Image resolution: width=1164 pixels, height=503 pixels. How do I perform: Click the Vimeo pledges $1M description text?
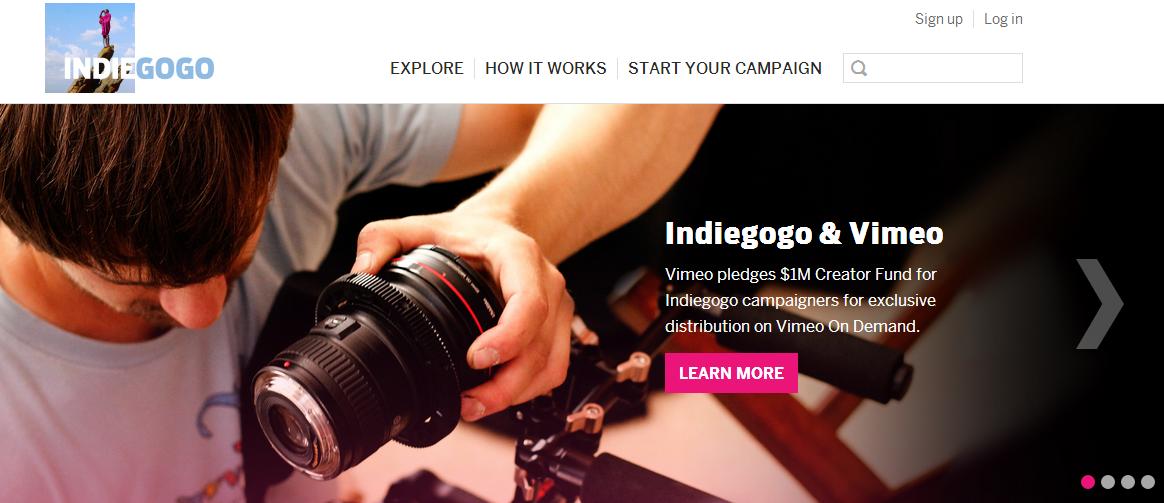tap(801, 300)
